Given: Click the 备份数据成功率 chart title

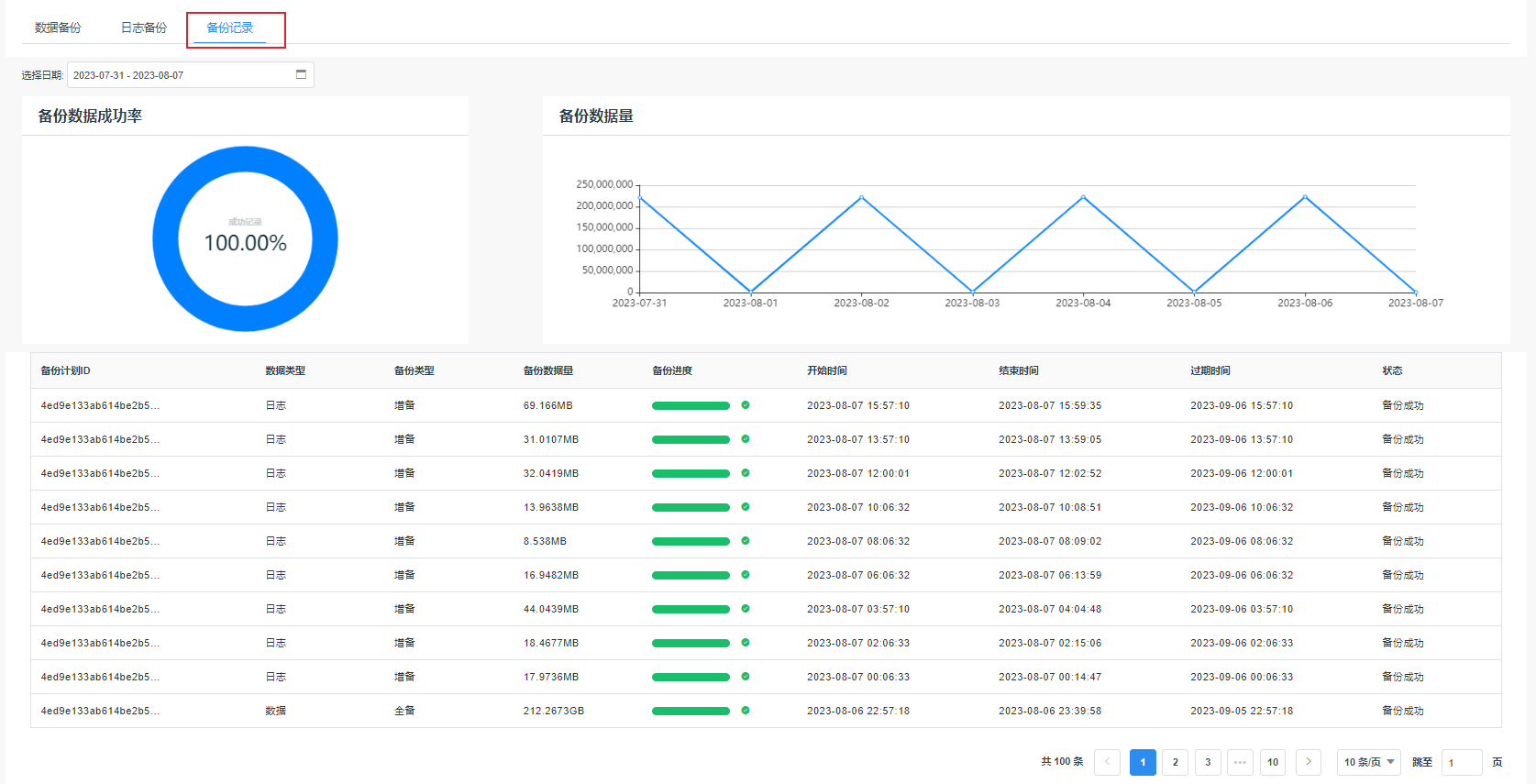Looking at the screenshot, I should 90,116.
